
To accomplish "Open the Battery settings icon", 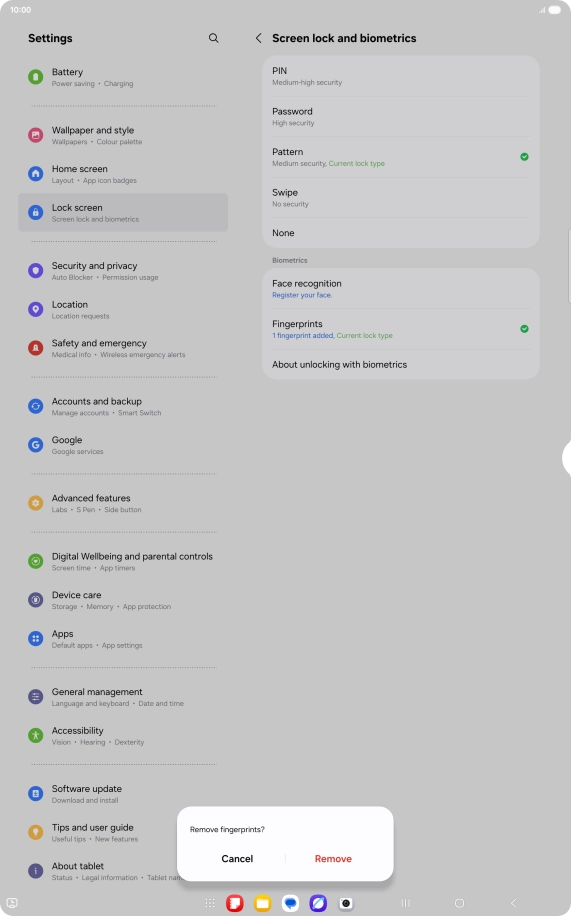I will point(36,77).
